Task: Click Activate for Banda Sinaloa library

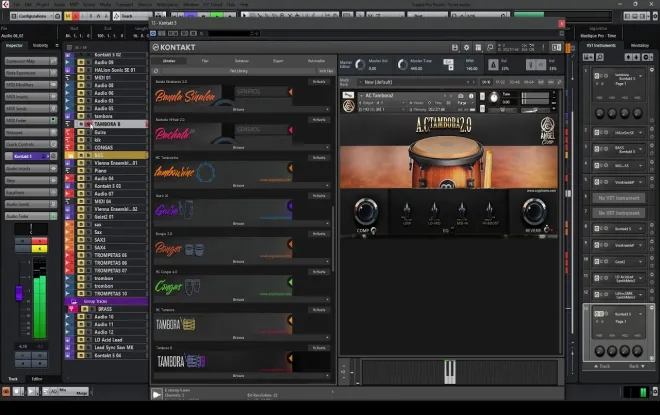Action: point(319,82)
